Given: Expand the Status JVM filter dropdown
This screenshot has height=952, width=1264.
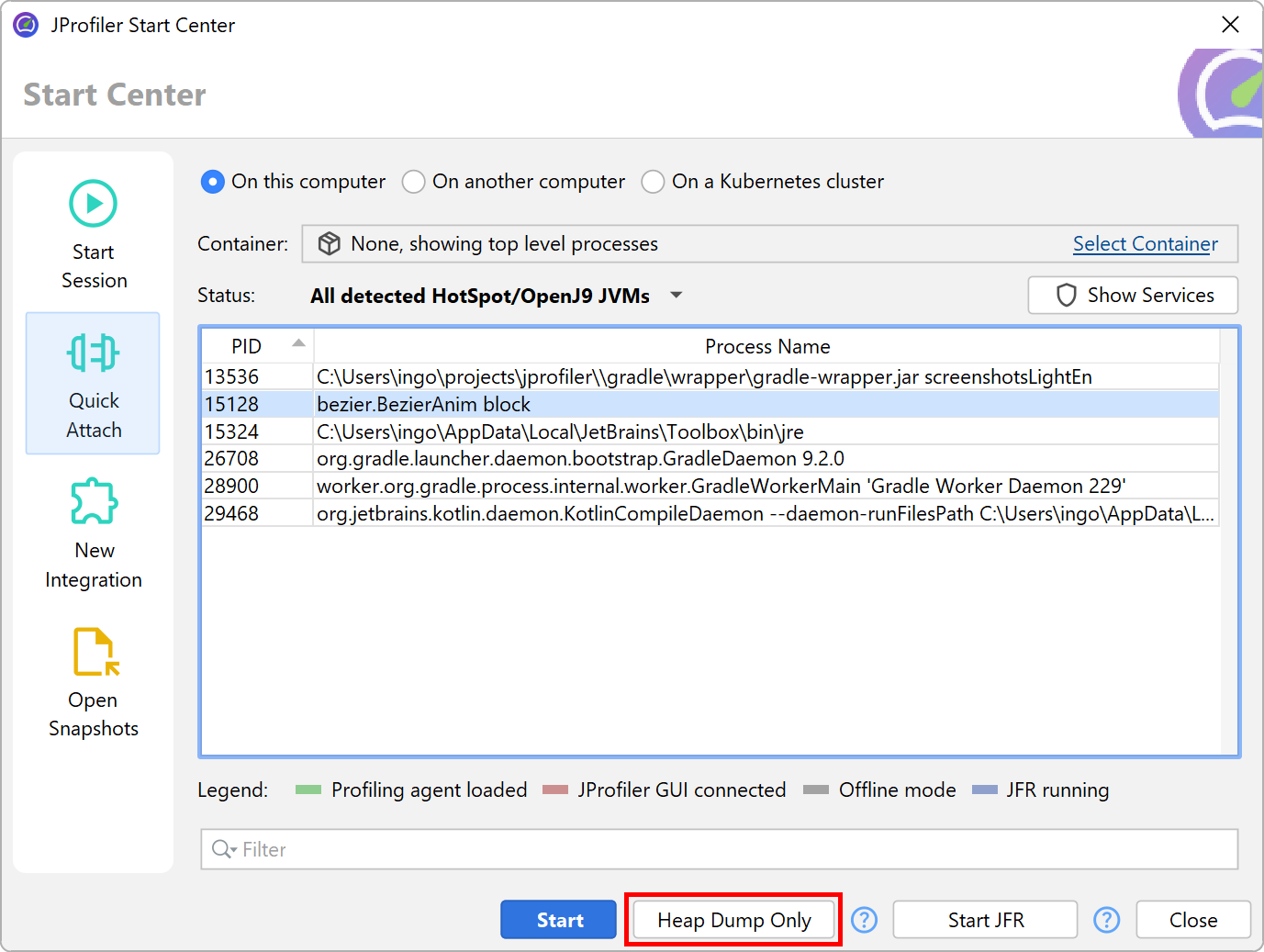Looking at the screenshot, I should (x=677, y=296).
